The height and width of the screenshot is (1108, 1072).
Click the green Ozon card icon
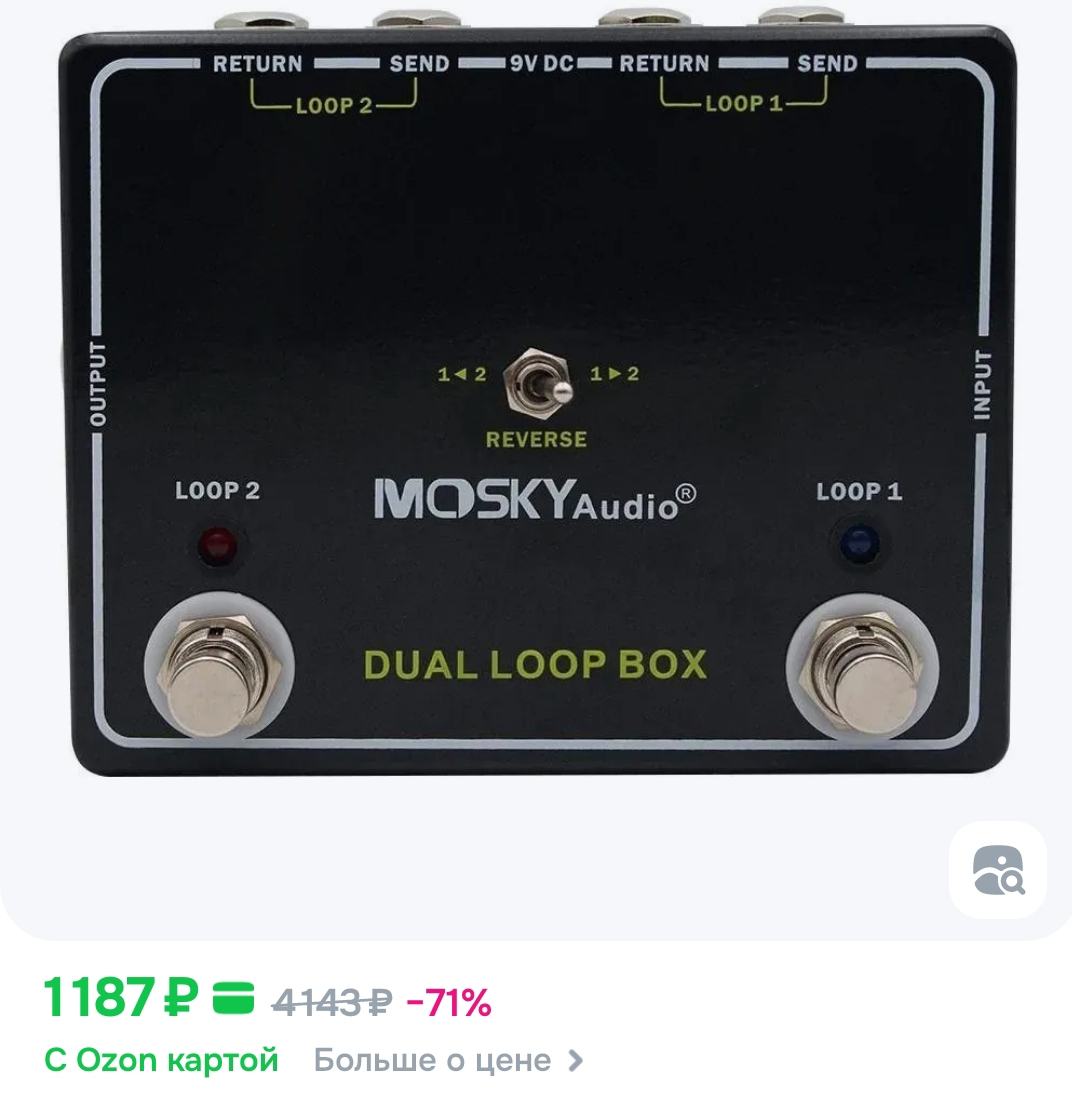(x=233, y=998)
